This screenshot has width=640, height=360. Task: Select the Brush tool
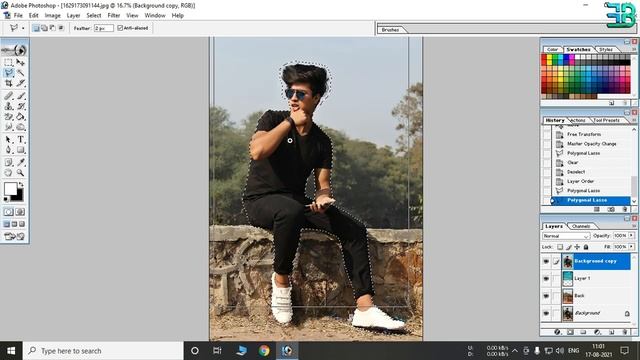tap(20, 96)
